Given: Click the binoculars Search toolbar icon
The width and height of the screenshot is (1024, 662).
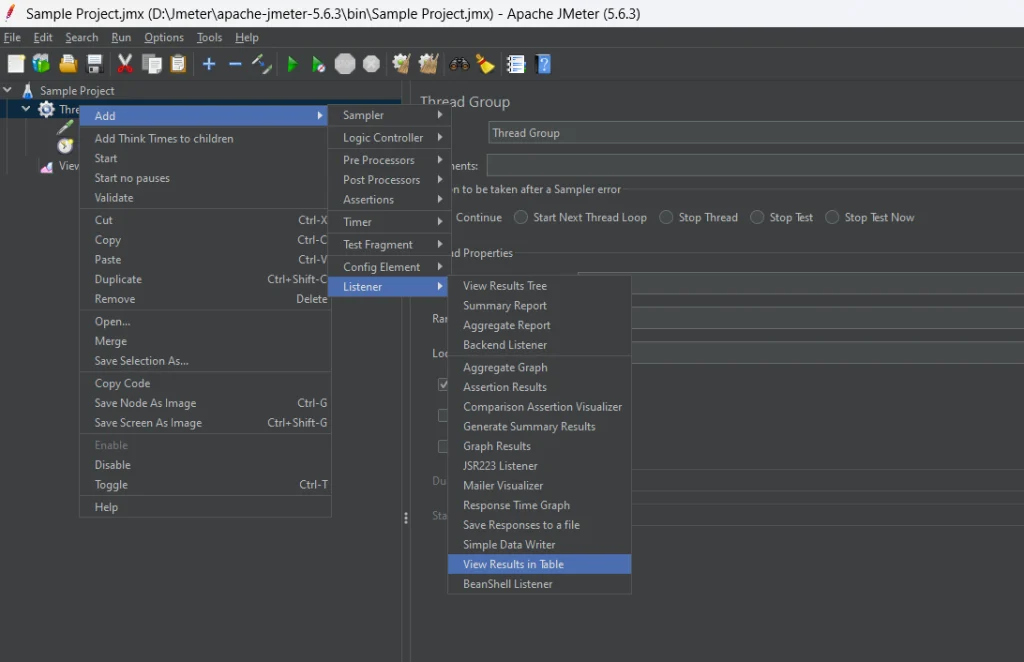Looking at the screenshot, I should point(459,64).
